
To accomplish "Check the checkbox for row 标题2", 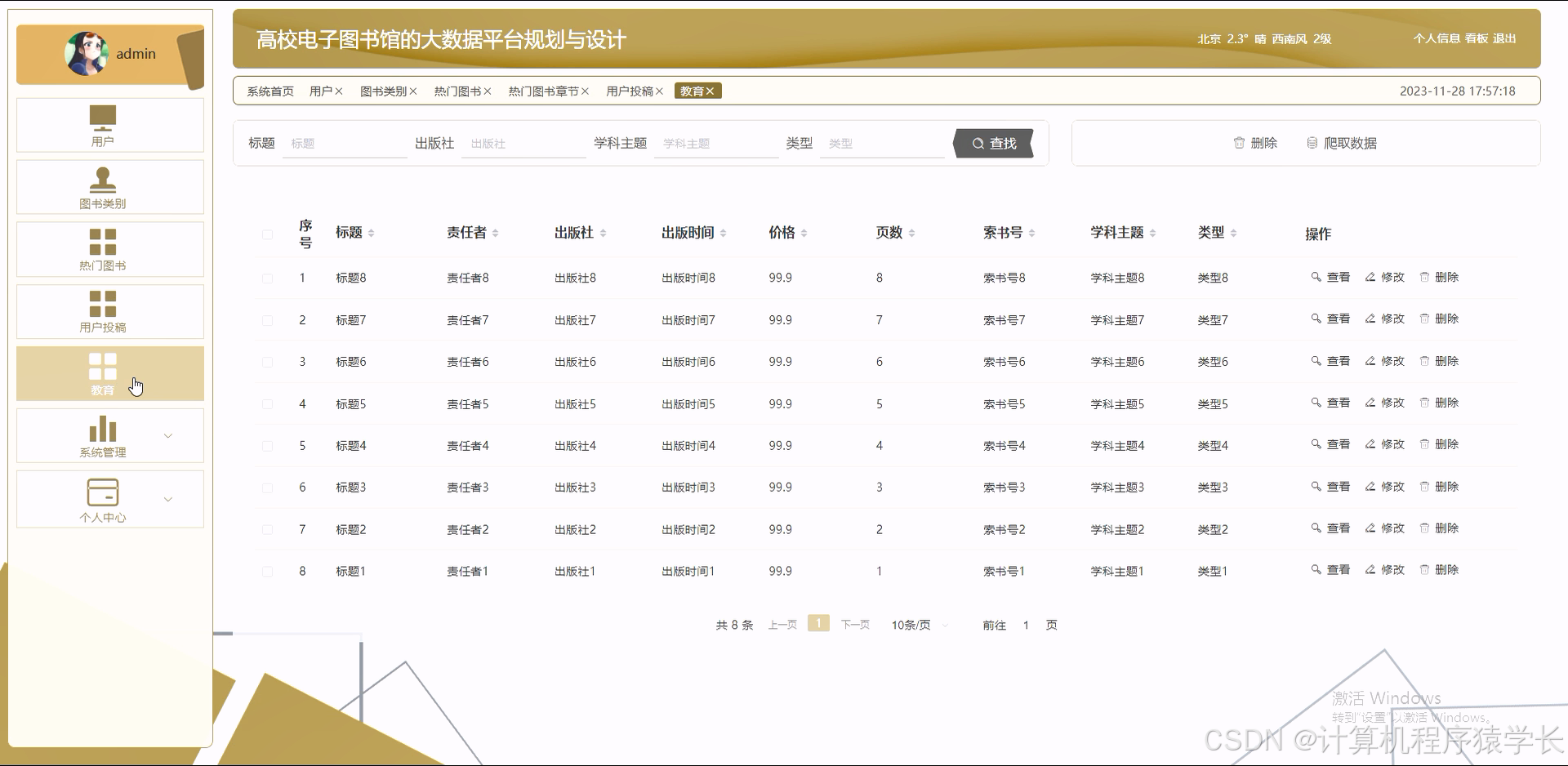I will 267,530.
